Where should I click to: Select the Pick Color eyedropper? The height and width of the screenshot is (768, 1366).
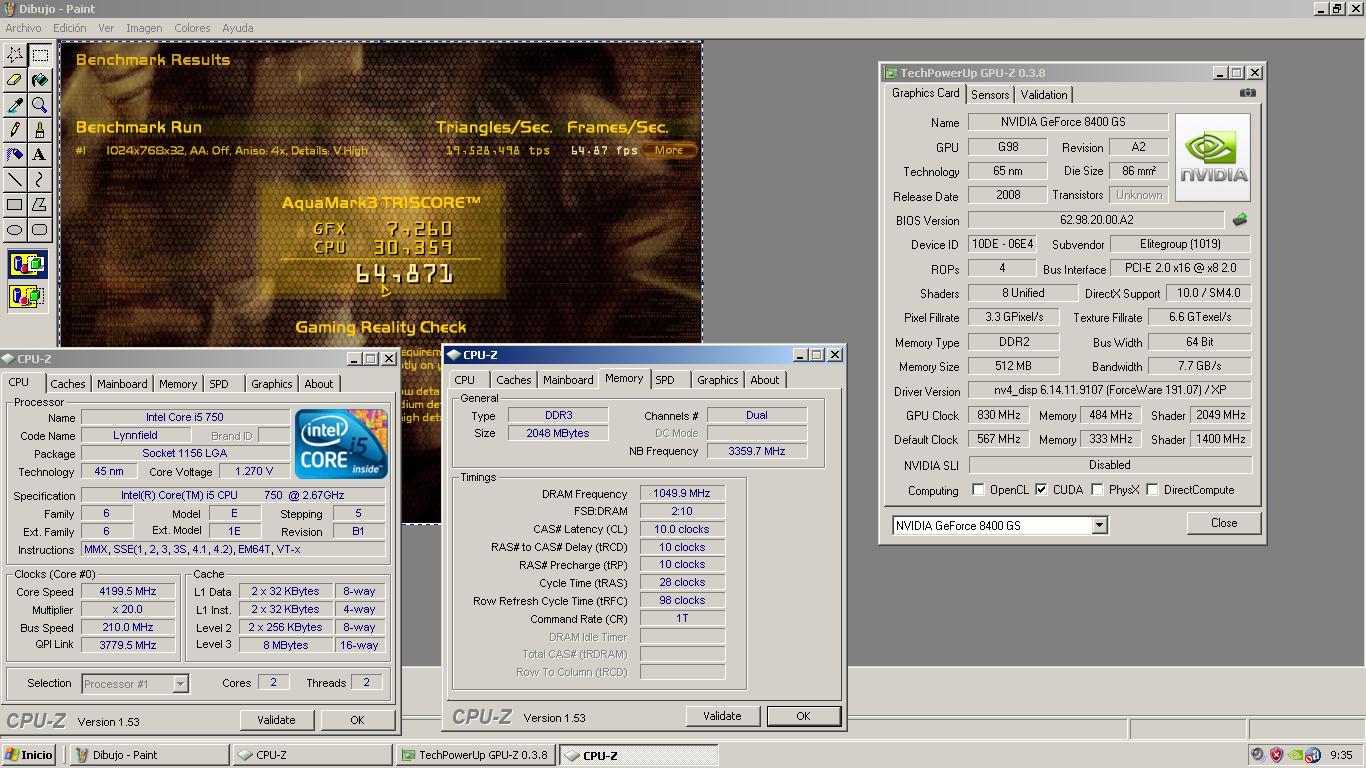(x=15, y=105)
